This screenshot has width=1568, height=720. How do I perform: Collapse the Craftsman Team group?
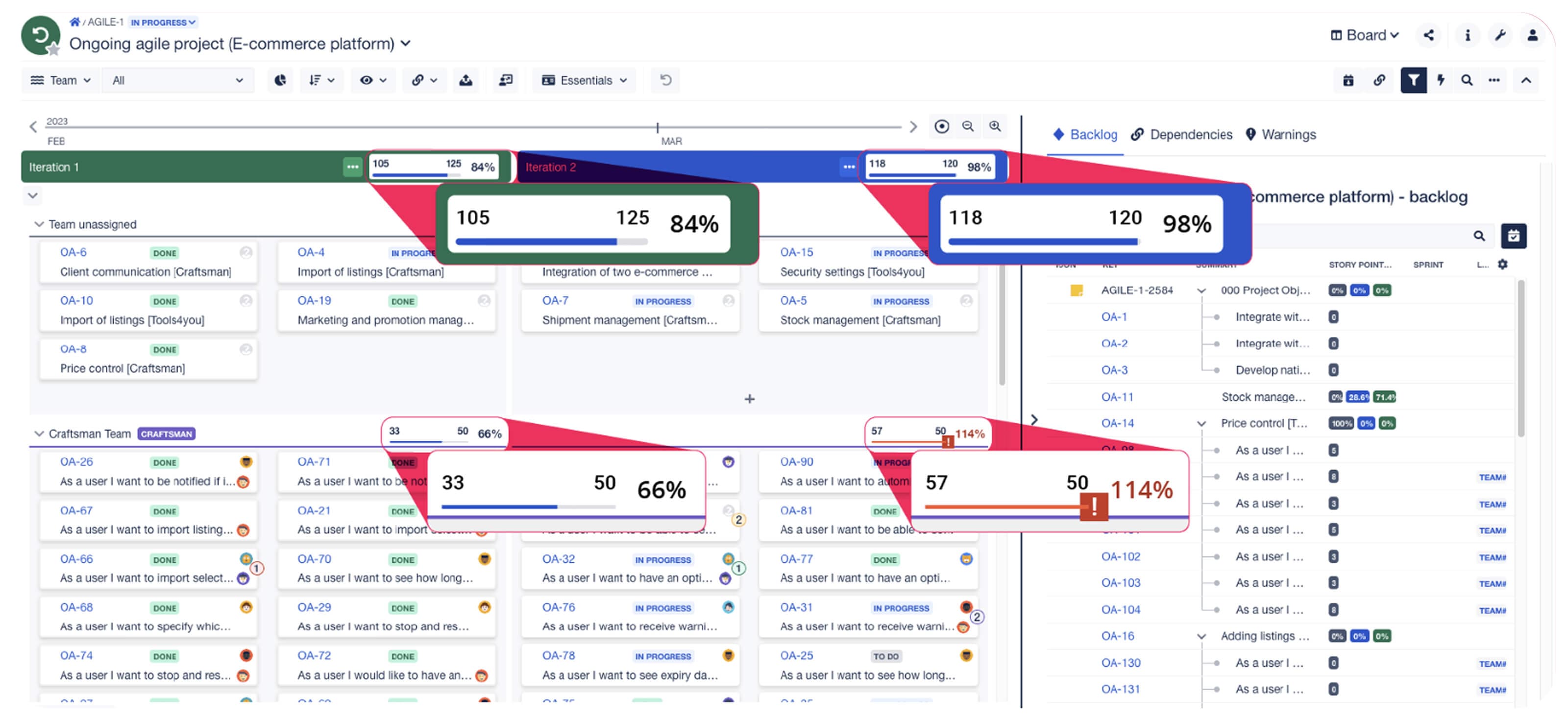click(x=39, y=434)
